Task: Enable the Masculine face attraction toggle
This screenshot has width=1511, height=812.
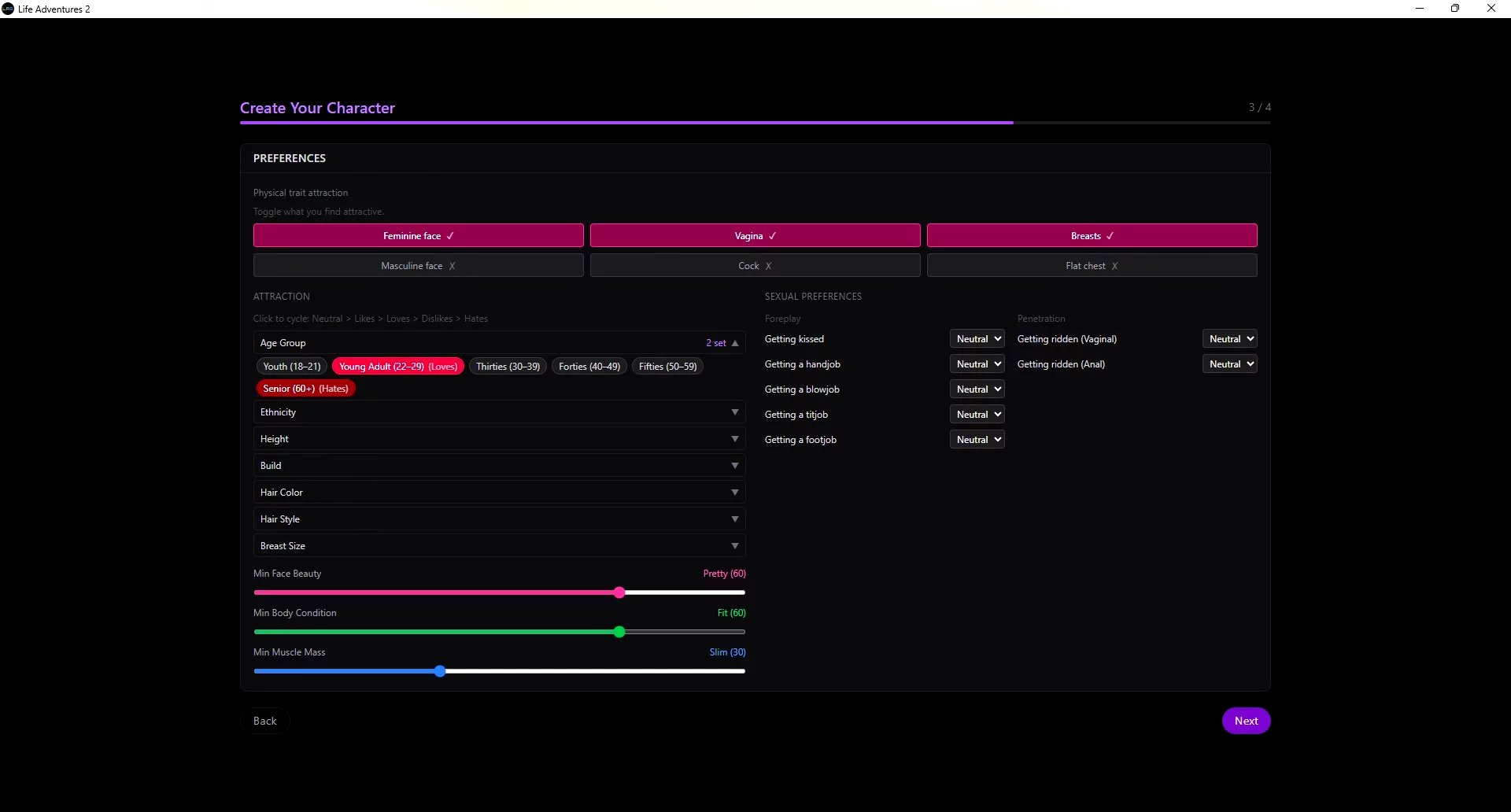Action: click(x=418, y=266)
